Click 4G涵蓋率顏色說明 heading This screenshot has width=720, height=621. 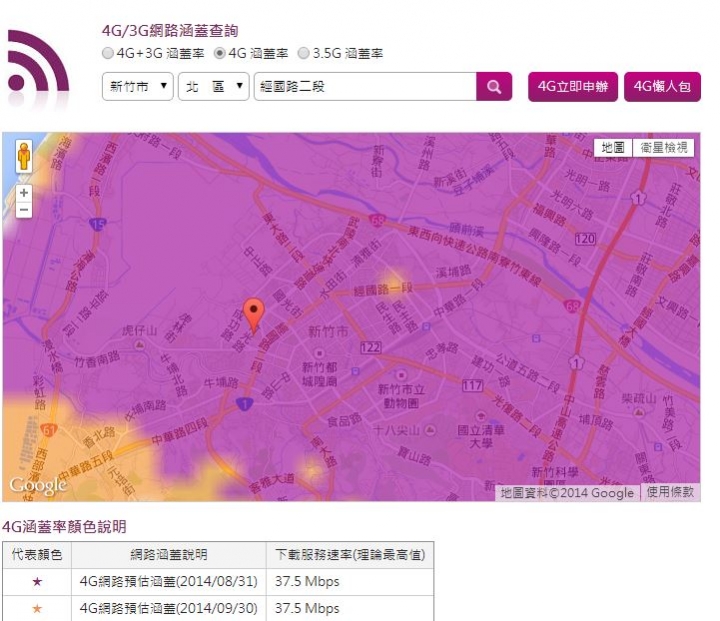(x=64, y=526)
